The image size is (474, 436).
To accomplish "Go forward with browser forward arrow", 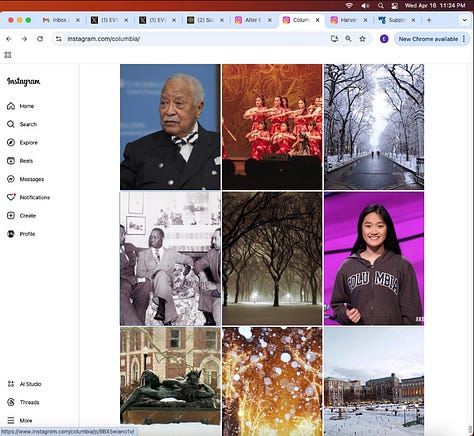I will pyautogui.click(x=24, y=39).
